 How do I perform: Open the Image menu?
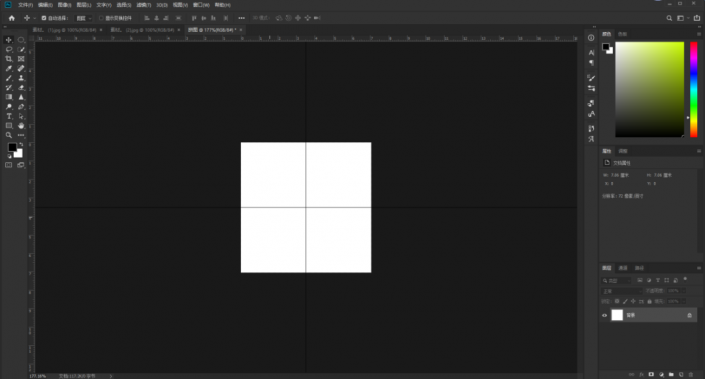coord(64,5)
